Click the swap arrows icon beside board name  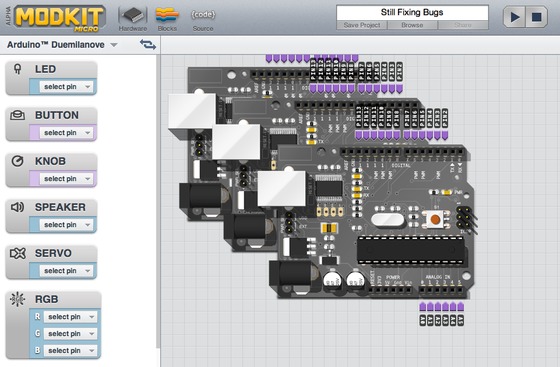pos(148,45)
